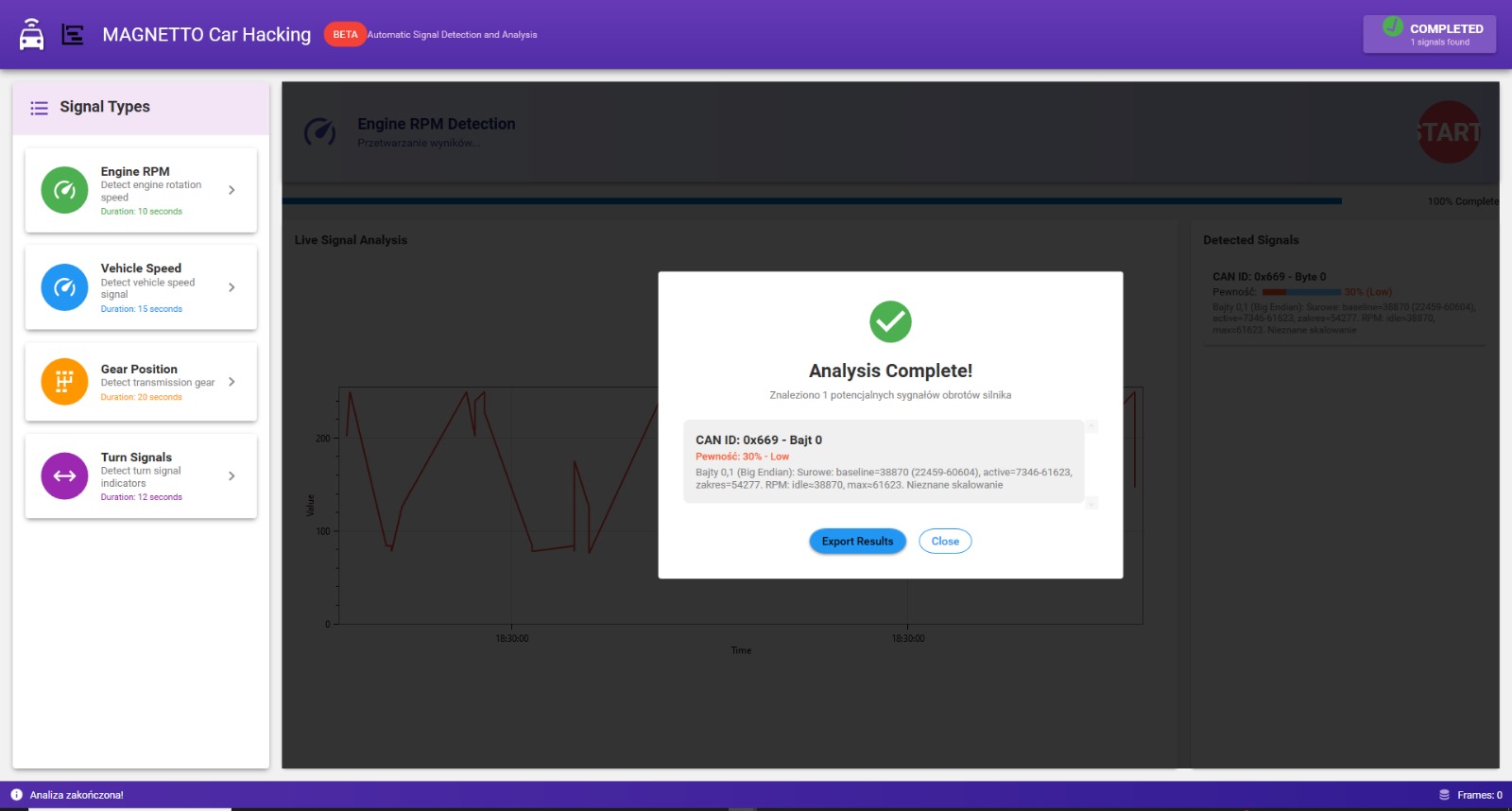Viewport: 1512px width, 811px height.
Task: Click the sidebar collapse icon next to title
Action: (73, 35)
